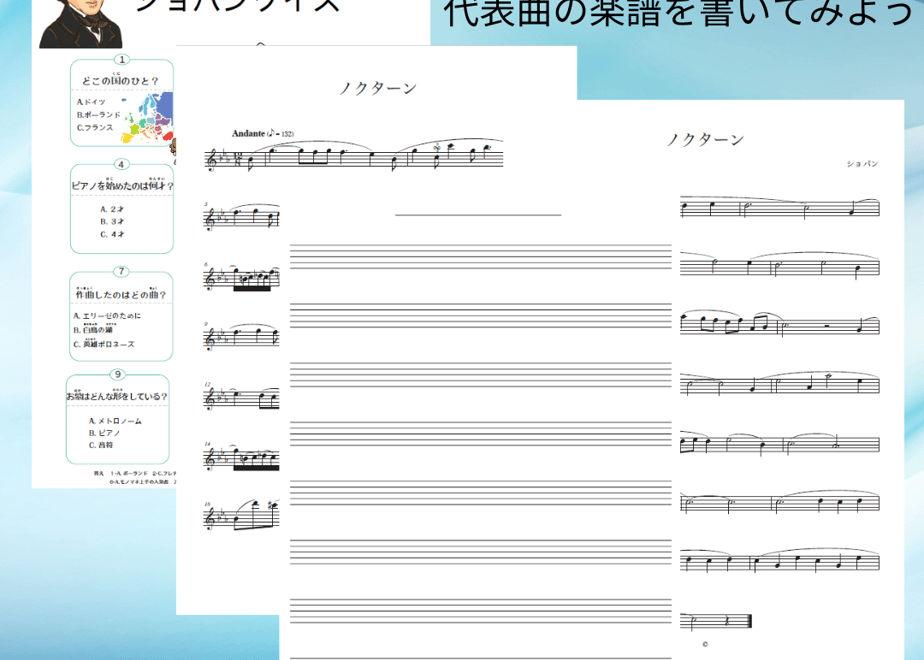Click the first blank staff on the writing sheet

pos(481,257)
